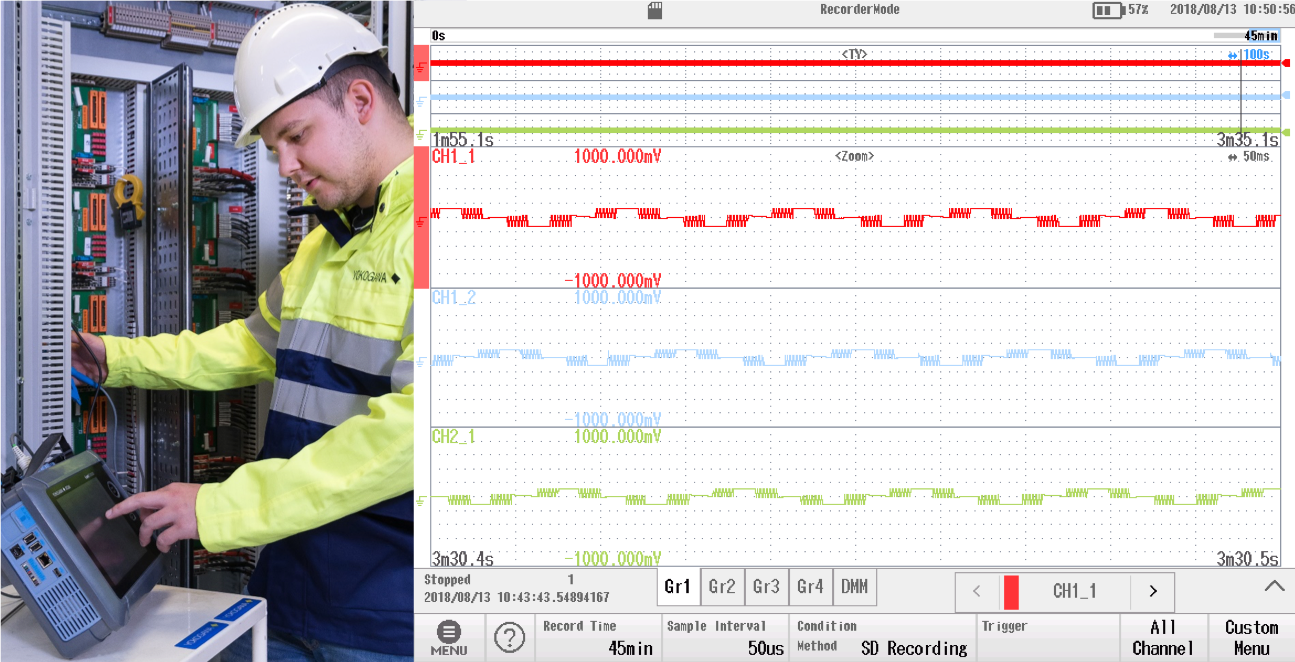The width and height of the screenshot is (1295, 662).
Task: Select the Gr4 group tab
Action: 810,587
